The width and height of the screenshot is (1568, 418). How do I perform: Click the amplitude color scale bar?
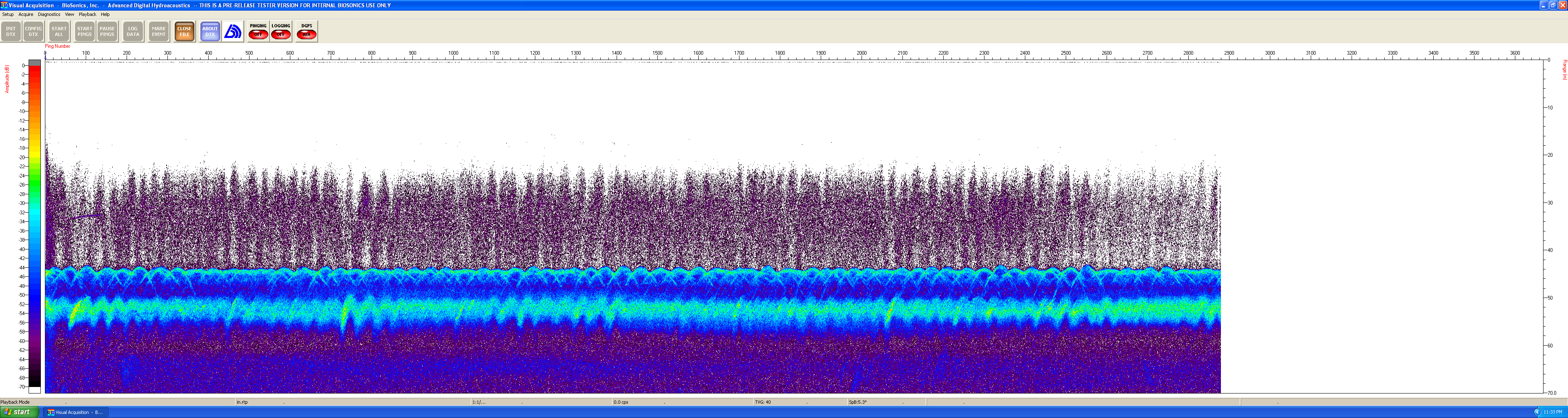(35, 226)
